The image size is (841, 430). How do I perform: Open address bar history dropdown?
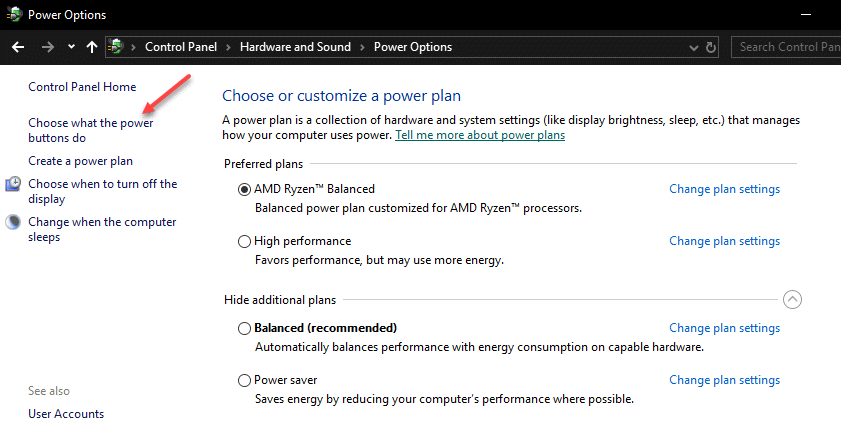(694, 47)
